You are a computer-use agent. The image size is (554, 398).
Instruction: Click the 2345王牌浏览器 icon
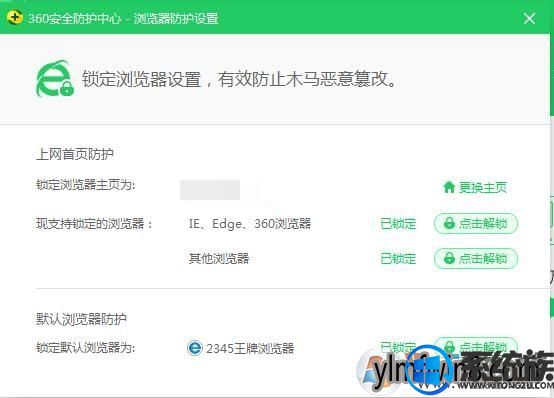click(195, 348)
